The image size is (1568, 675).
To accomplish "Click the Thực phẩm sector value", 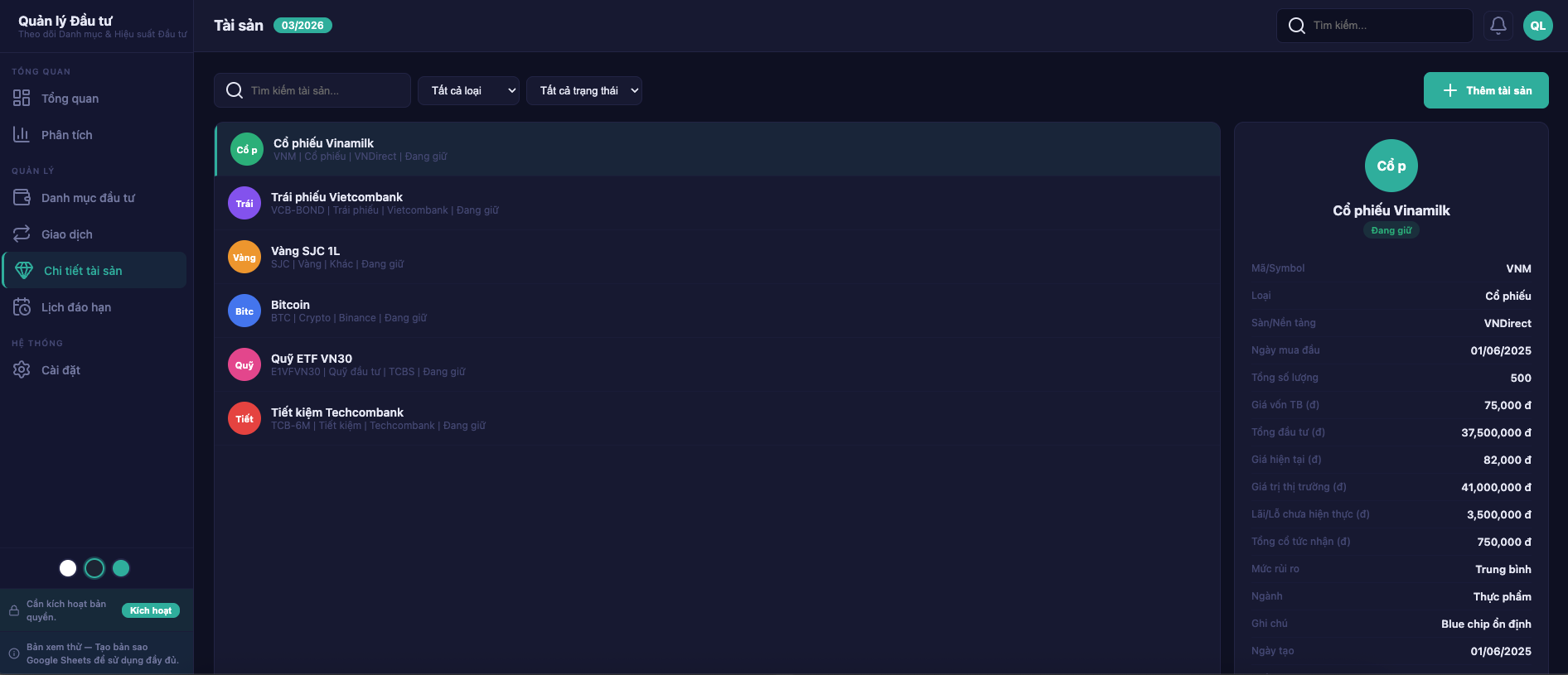I will pyautogui.click(x=1503, y=596).
